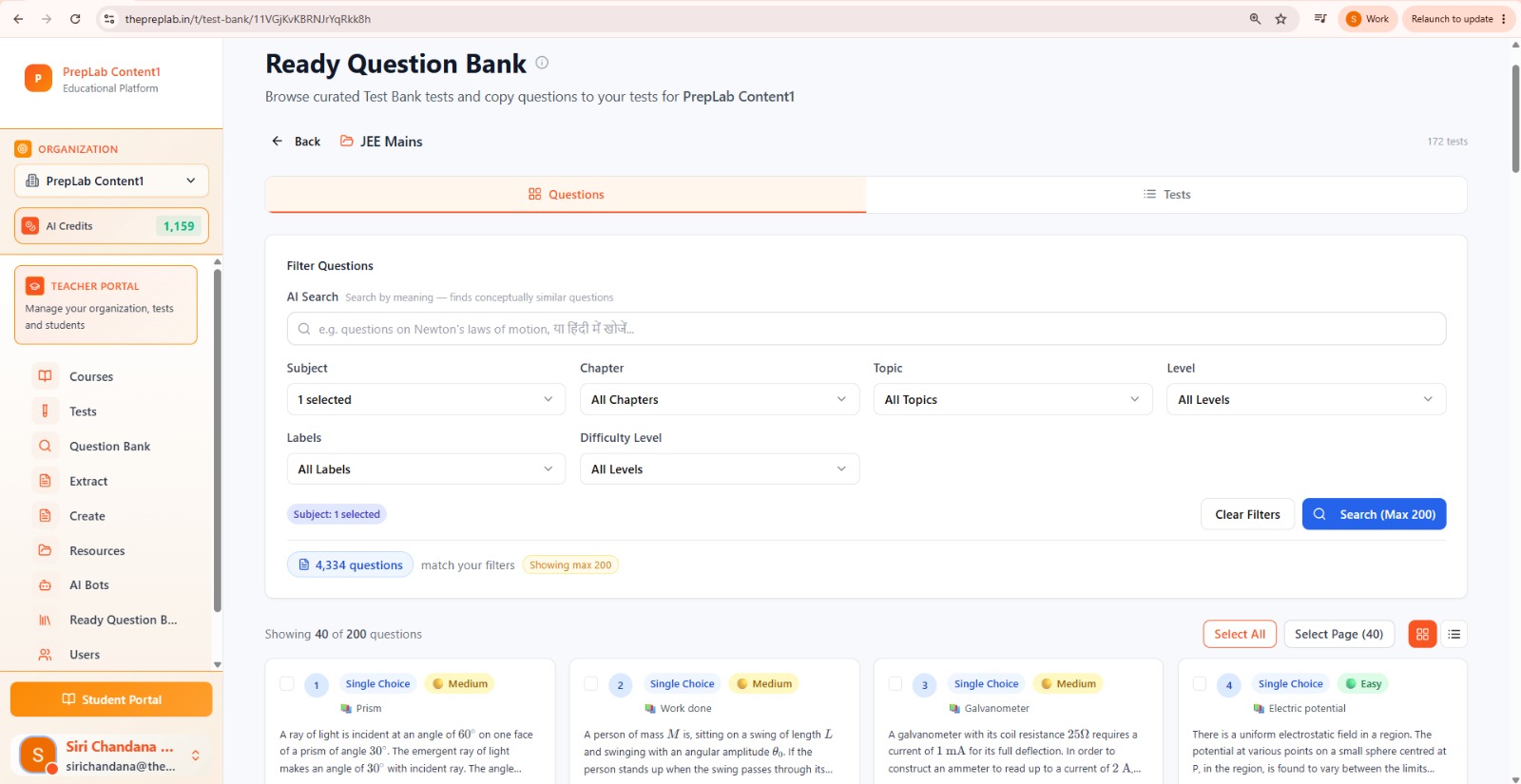Screen dimensions: 1521x784
Task: Click the Student Portal button
Action: click(x=111, y=699)
